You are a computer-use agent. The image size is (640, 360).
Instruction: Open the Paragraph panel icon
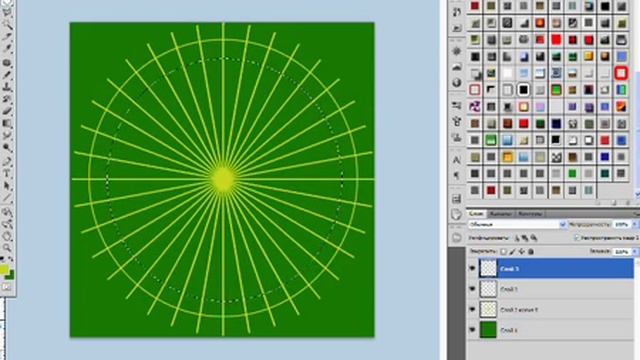457,176
